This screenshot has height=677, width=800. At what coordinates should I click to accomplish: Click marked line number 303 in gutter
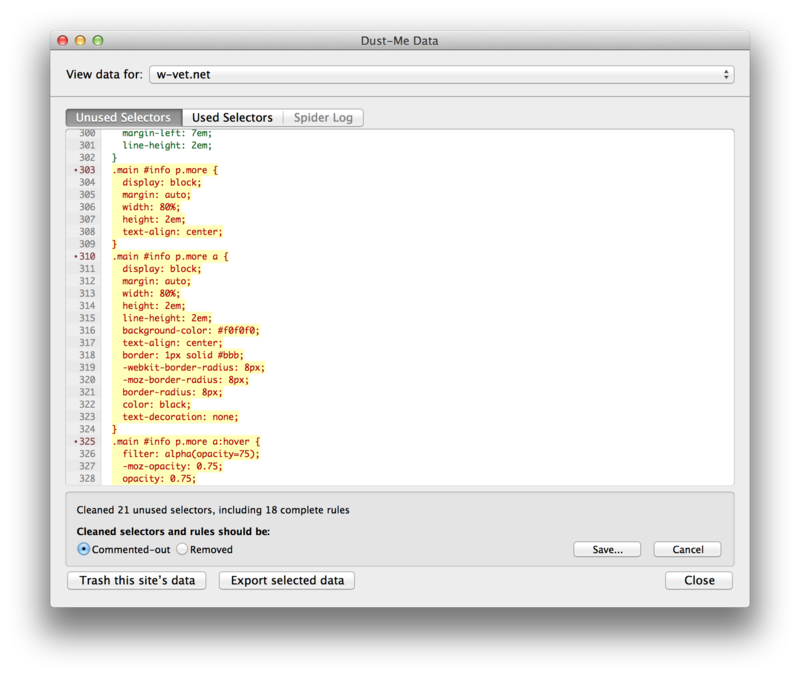coord(85,170)
